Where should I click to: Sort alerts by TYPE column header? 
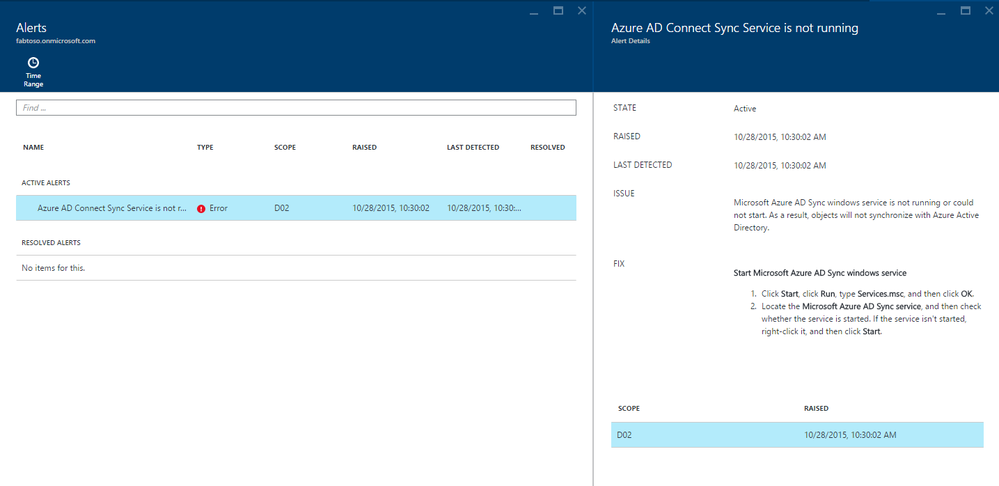click(x=205, y=147)
